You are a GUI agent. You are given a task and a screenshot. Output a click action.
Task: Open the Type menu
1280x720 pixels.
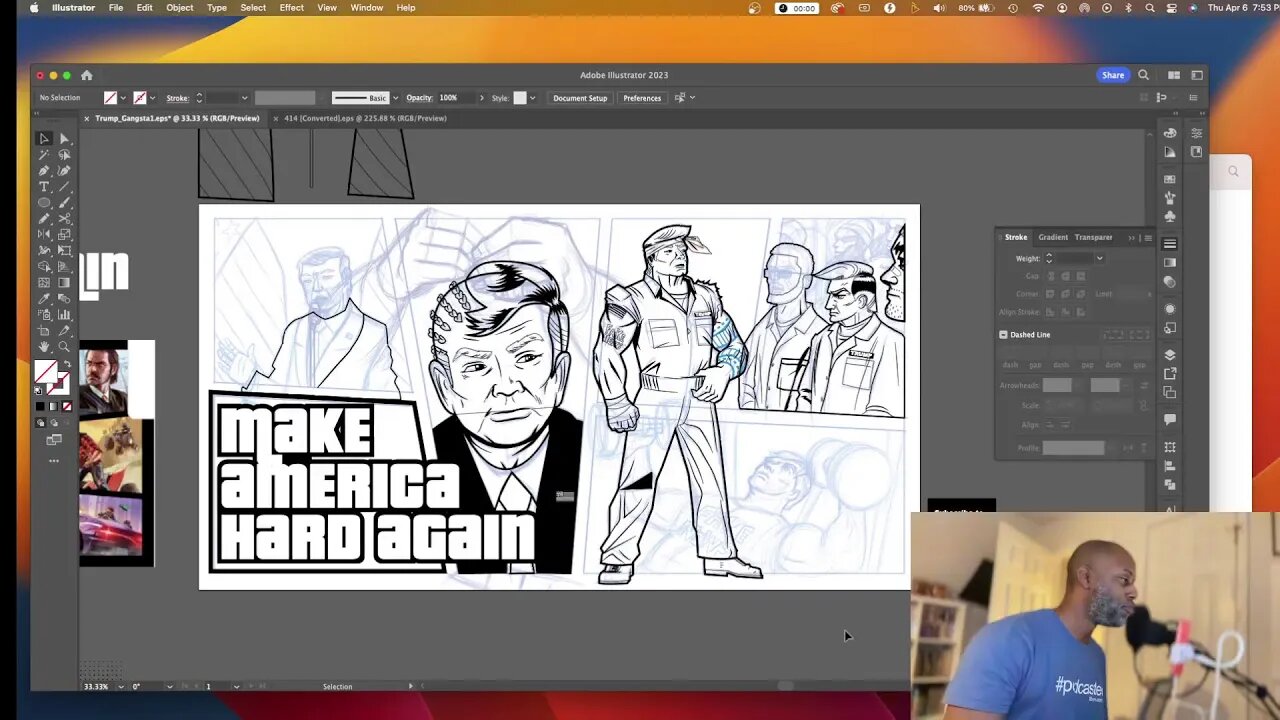[217, 7]
